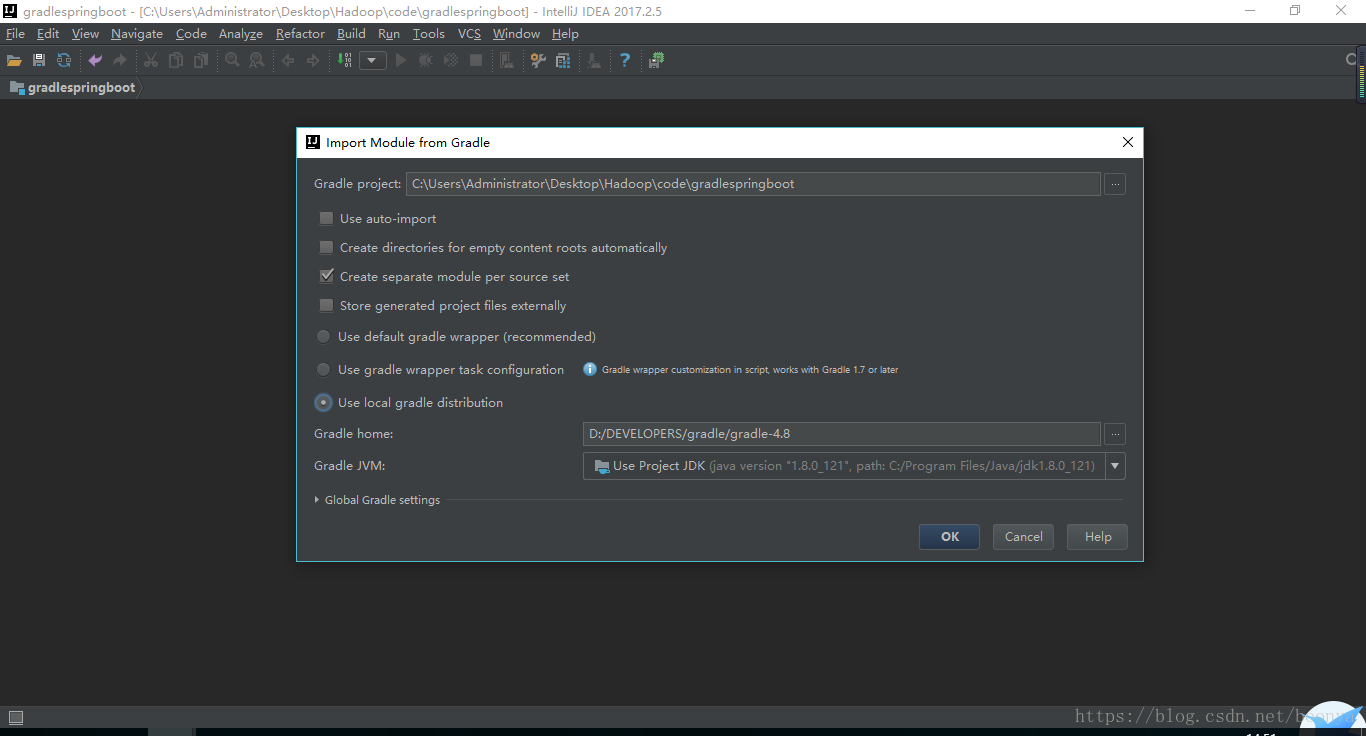This screenshot has height=736, width=1366.
Task: Click the Help button in dialog
Action: point(1097,537)
